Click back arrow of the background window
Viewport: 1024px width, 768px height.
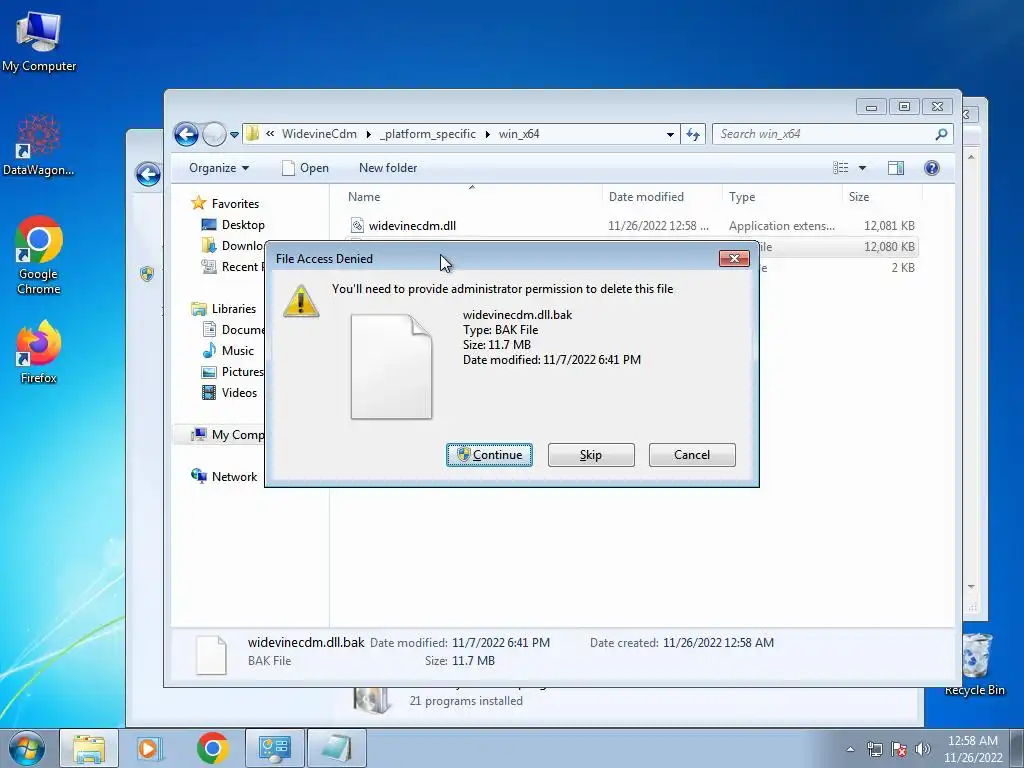tap(148, 174)
